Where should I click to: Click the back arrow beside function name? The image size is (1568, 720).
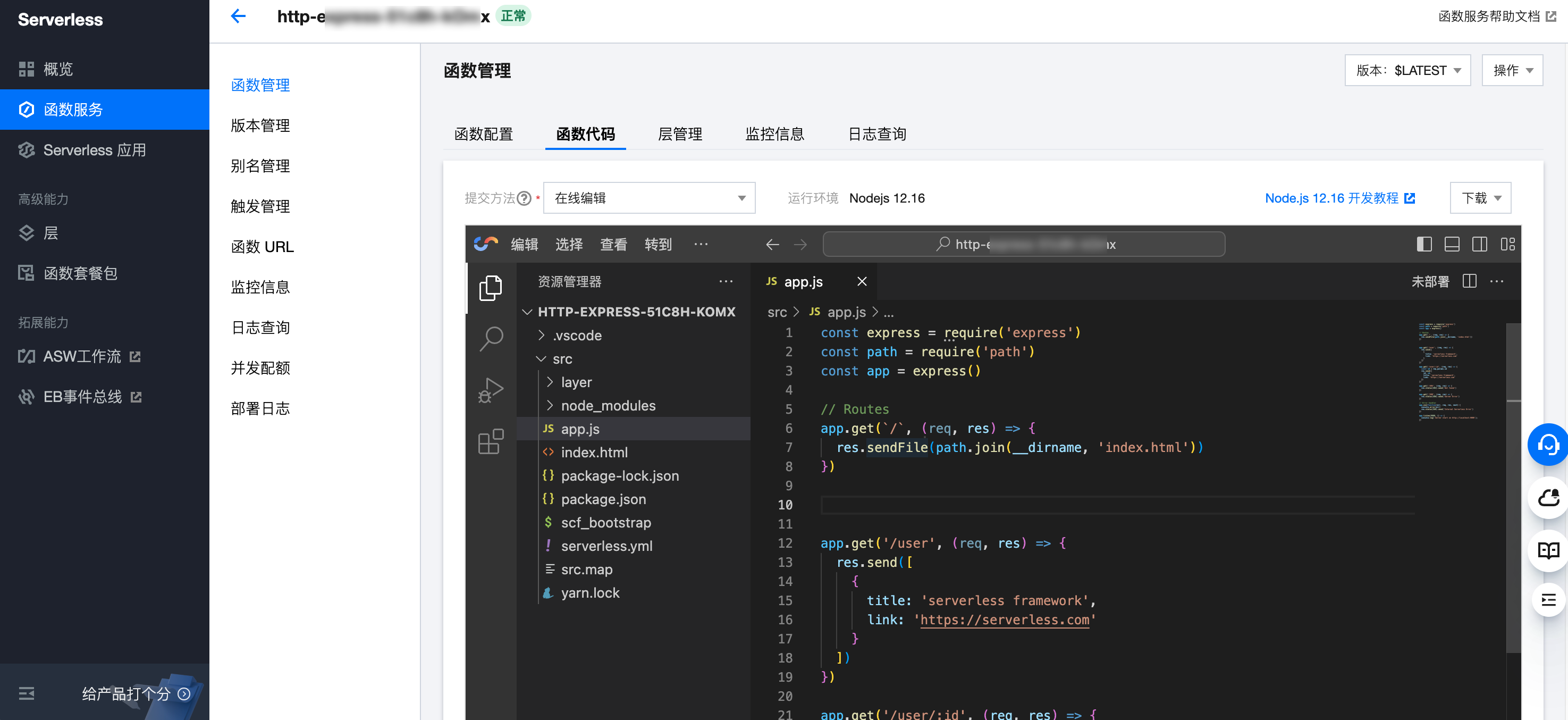tap(239, 16)
